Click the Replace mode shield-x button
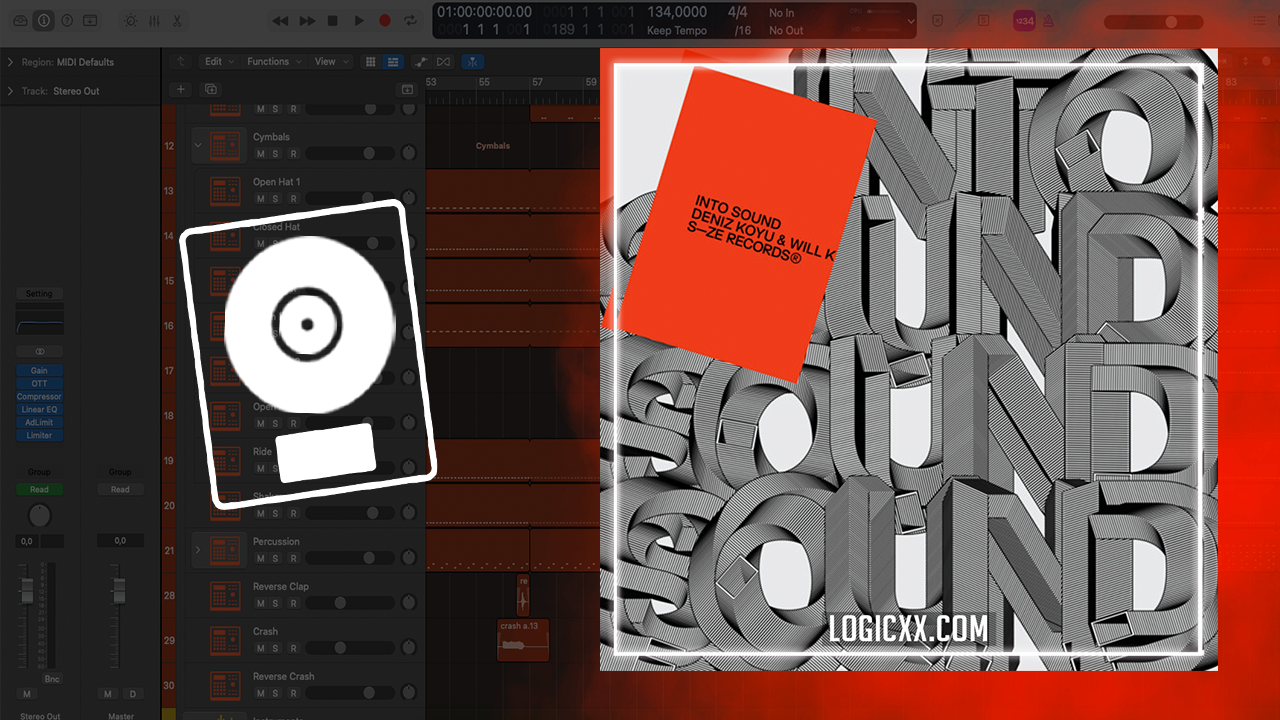Image resolution: width=1280 pixels, height=720 pixels. coord(937,20)
